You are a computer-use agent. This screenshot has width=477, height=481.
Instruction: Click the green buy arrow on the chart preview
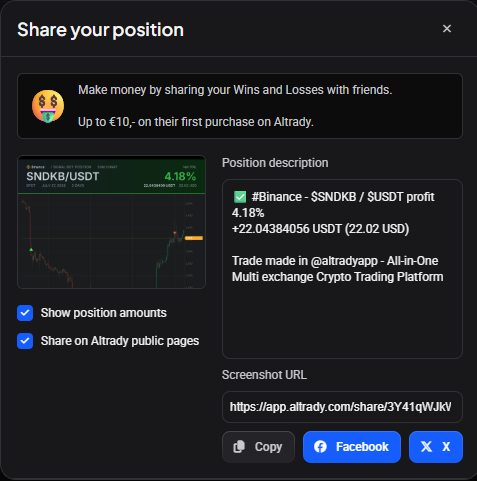31,249
